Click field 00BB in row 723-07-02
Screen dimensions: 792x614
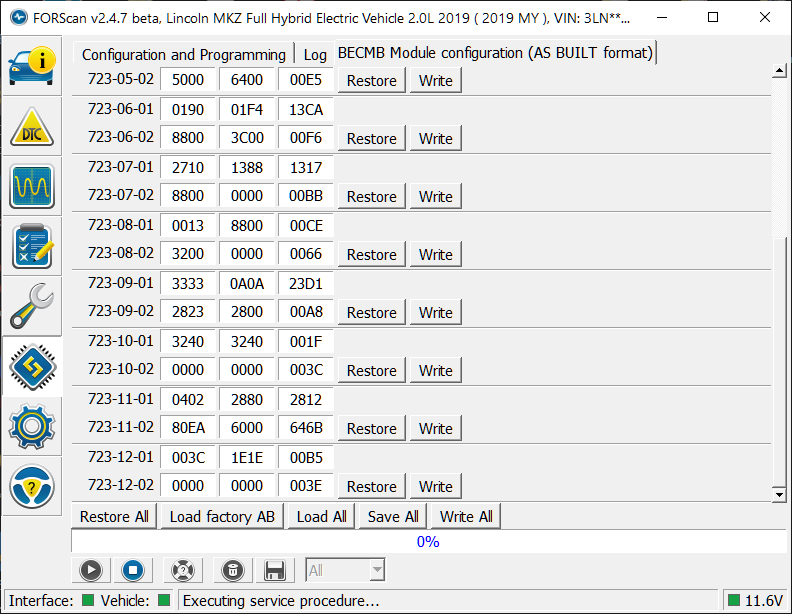pyautogui.click(x=306, y=195)
